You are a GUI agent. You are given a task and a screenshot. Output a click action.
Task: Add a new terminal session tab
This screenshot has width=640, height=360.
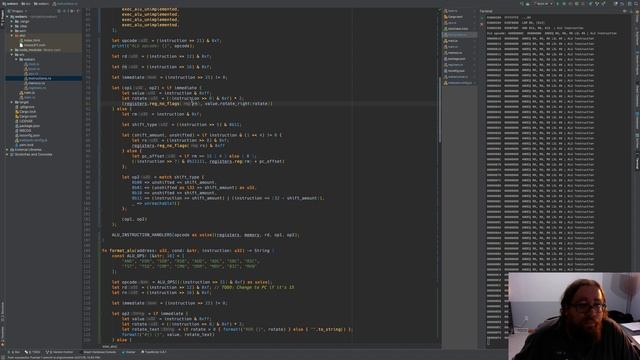pyautogui.click(x=482, y=18)
